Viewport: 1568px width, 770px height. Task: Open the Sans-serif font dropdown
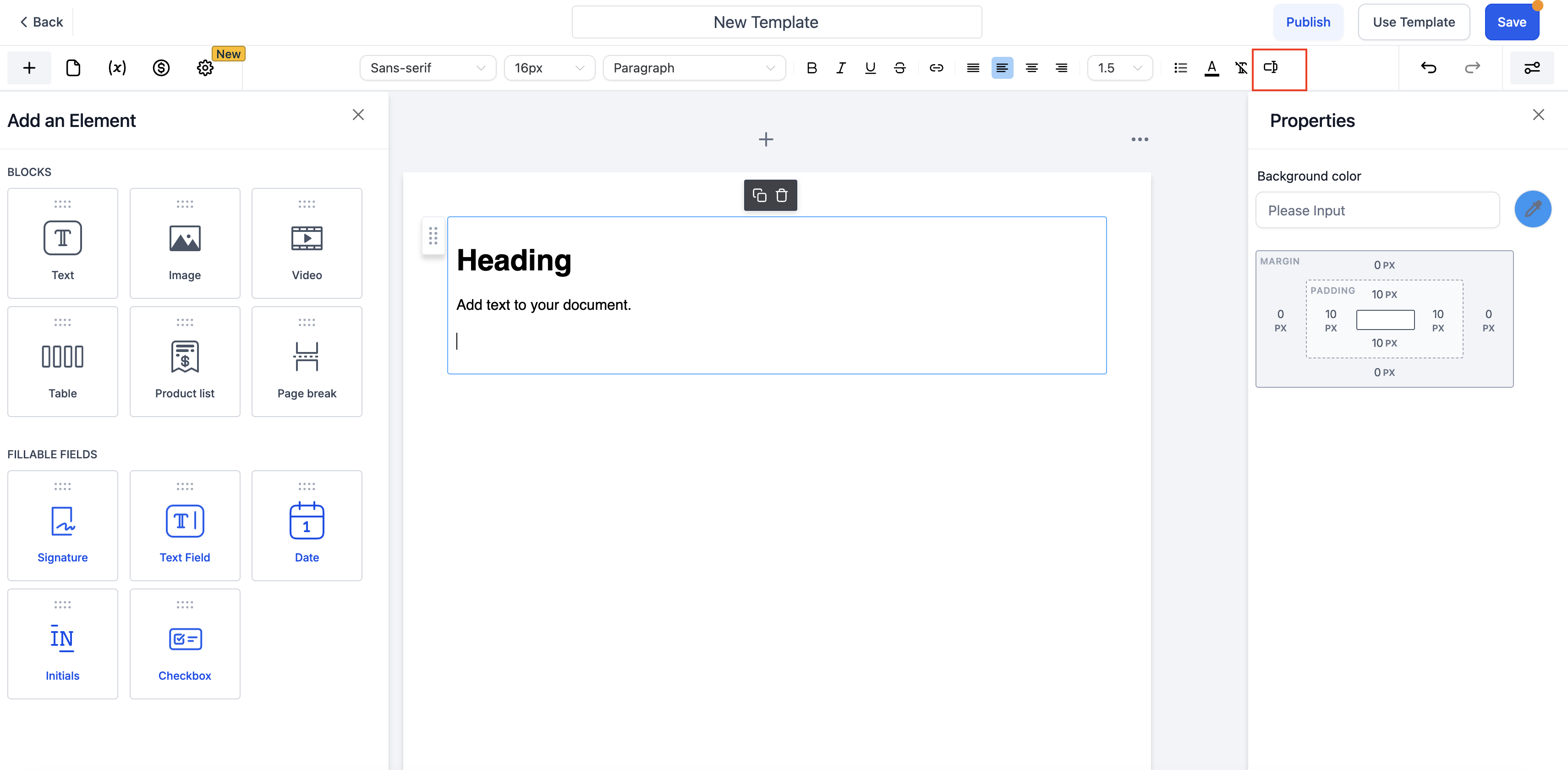tap(428, 67)
